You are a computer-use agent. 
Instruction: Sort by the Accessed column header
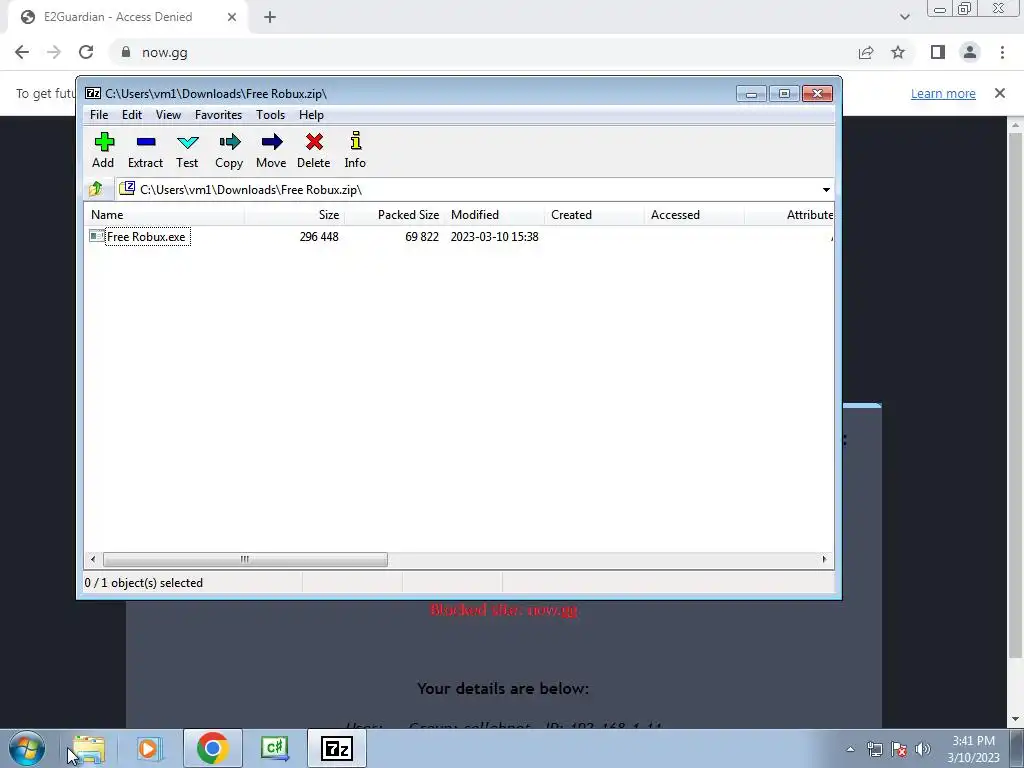point(695,215)
